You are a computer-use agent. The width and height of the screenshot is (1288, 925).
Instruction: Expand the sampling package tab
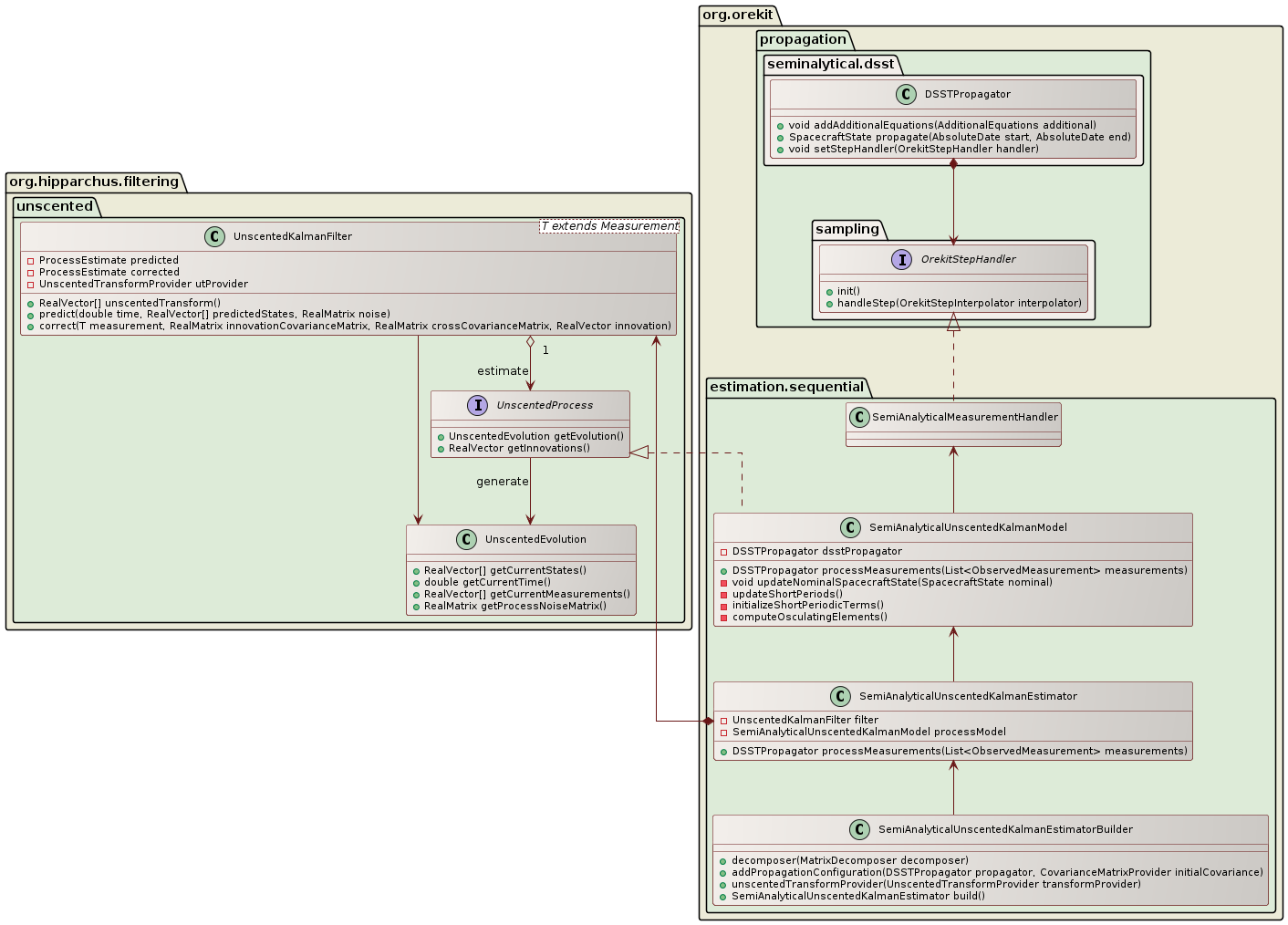coord(848,230)
